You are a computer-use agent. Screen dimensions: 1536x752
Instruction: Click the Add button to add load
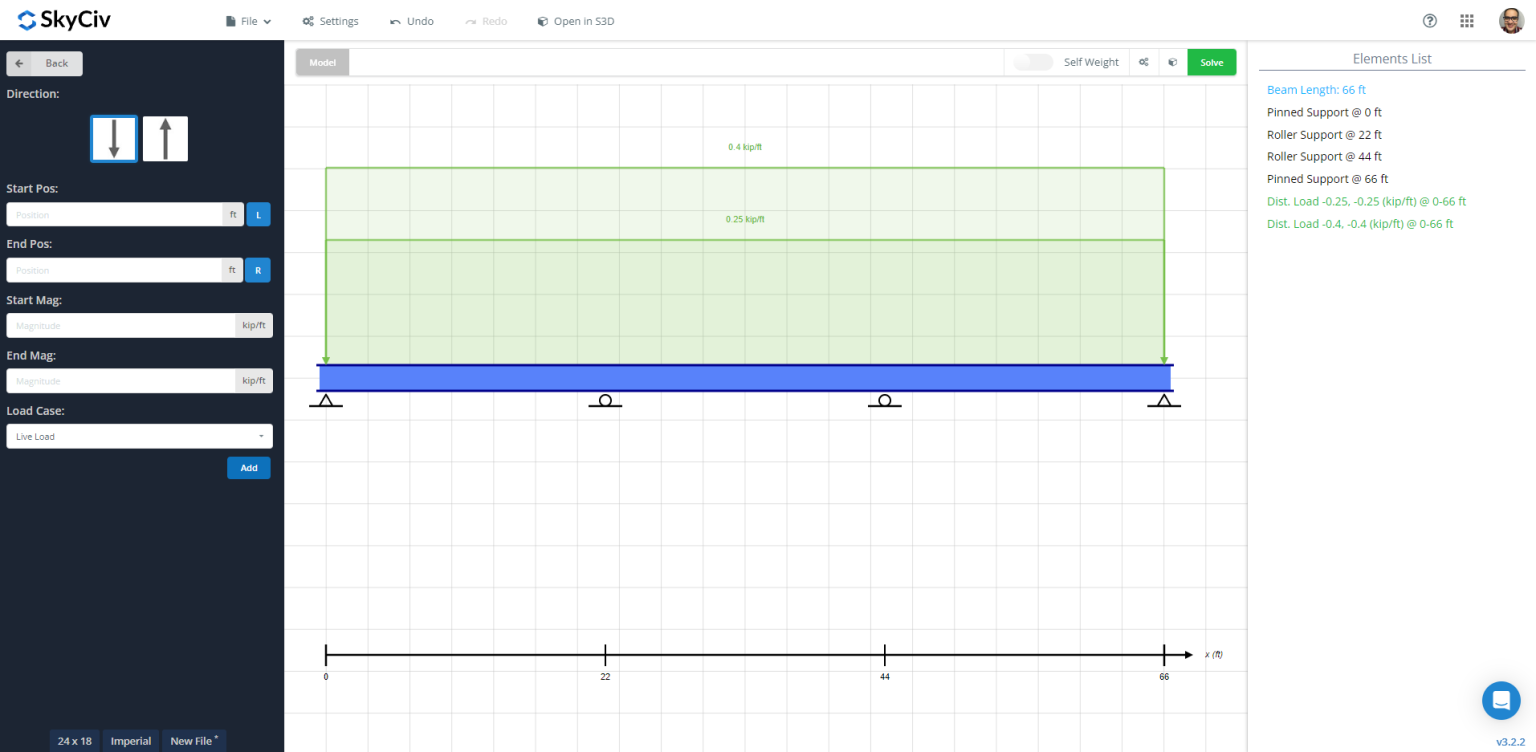(x=248, y=468)
